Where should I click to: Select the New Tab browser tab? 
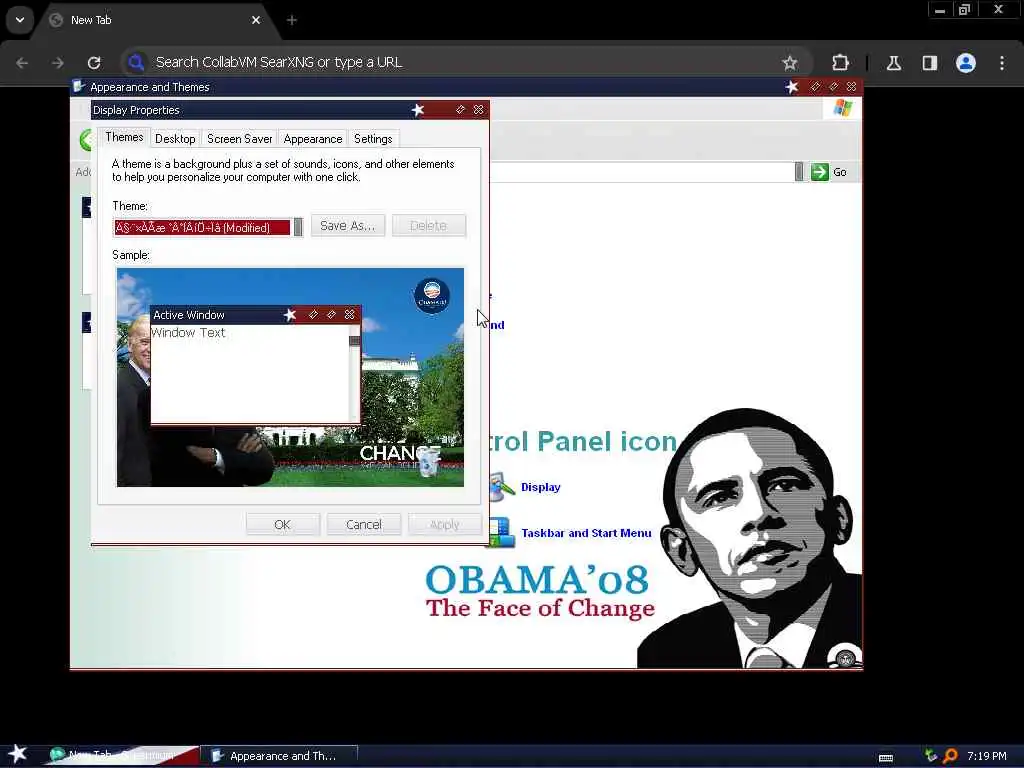(x=157, y=20)
